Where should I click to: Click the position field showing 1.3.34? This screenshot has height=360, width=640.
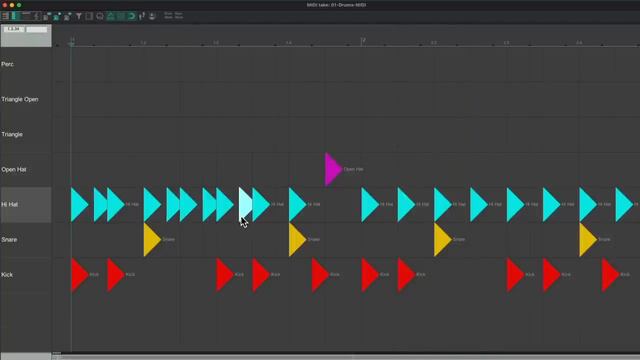coord(14,29)
